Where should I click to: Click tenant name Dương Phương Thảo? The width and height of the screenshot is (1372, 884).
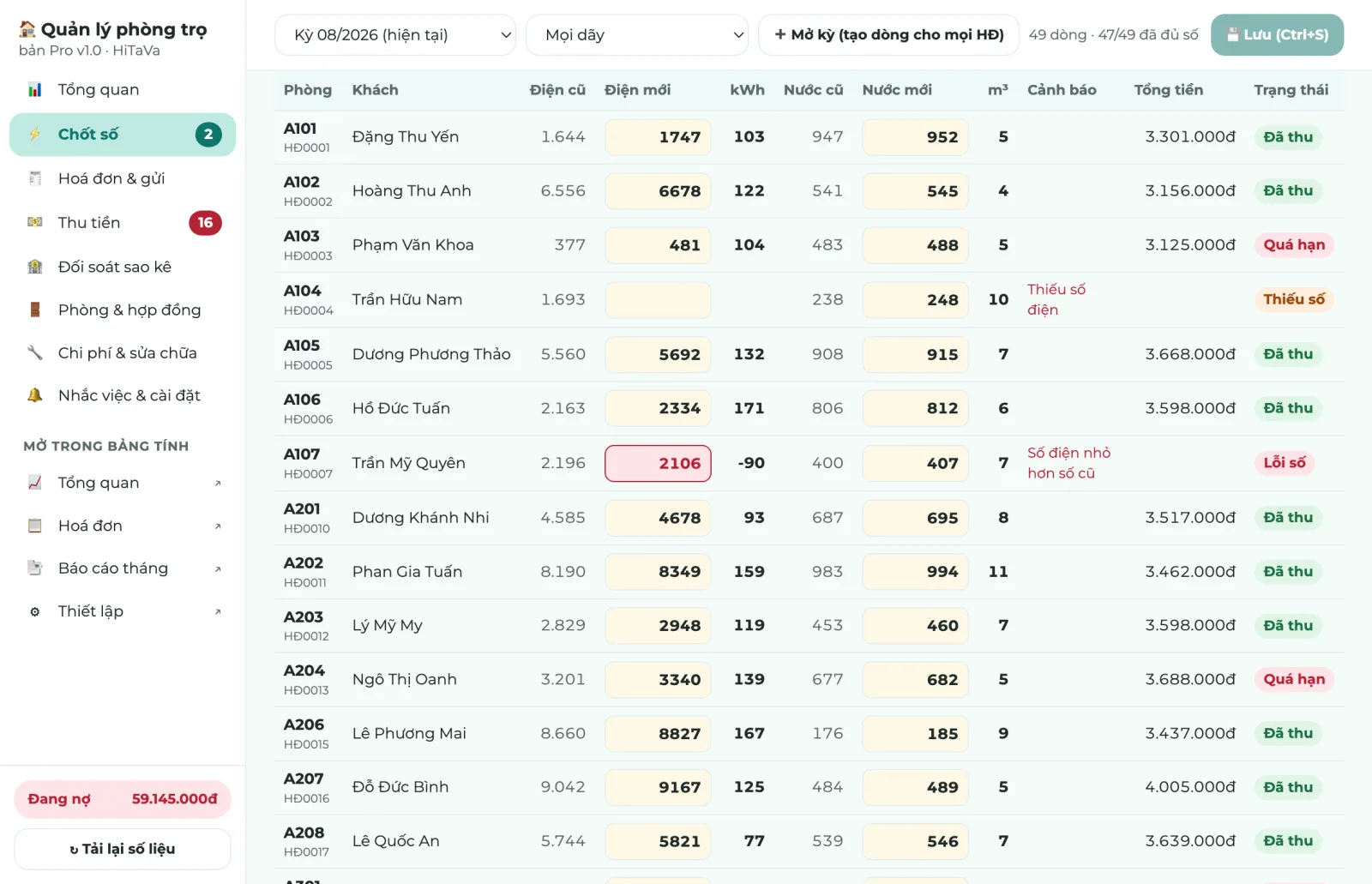tap(431, 354)
